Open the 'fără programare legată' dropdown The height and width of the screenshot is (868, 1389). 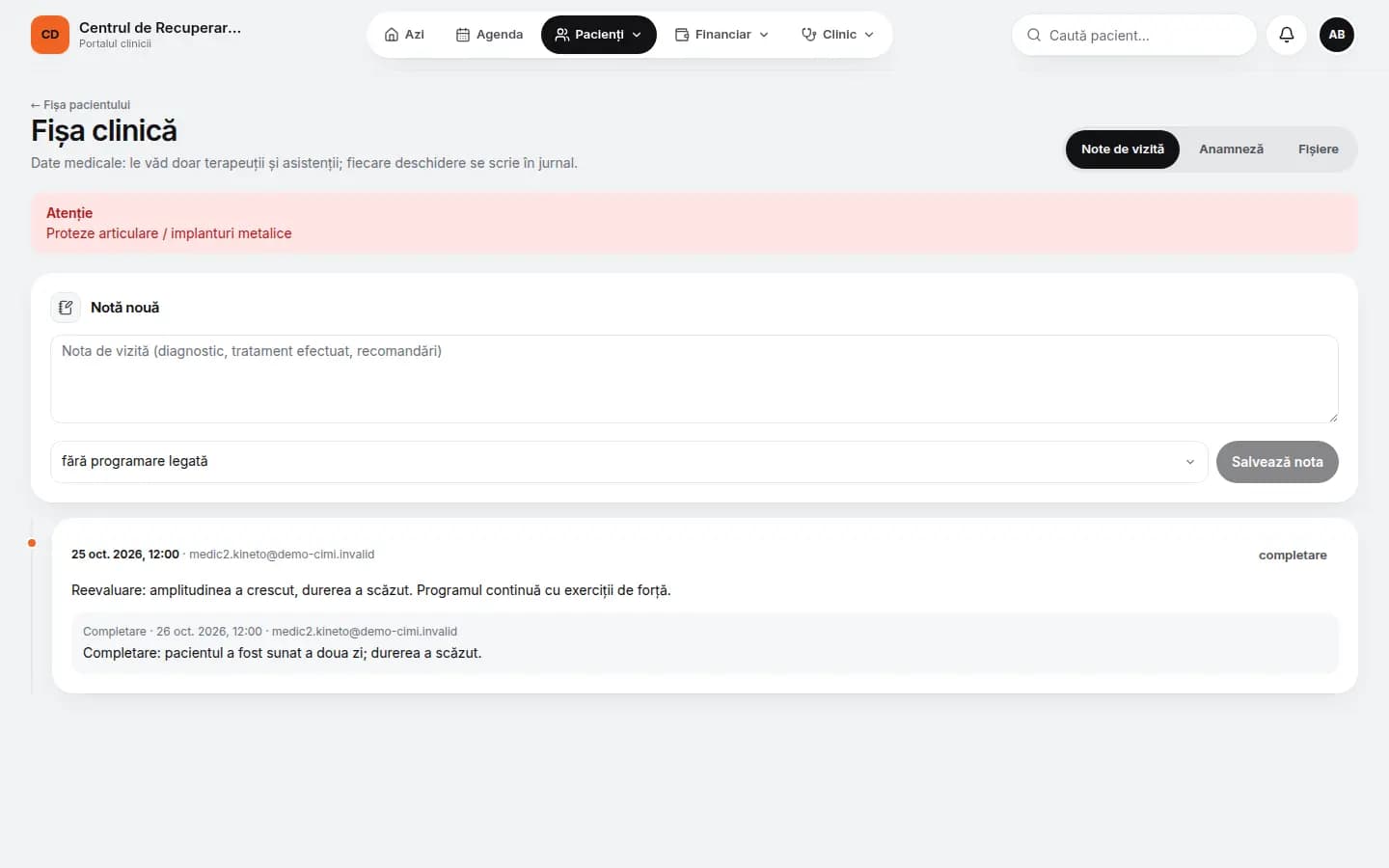click(629, 462)
